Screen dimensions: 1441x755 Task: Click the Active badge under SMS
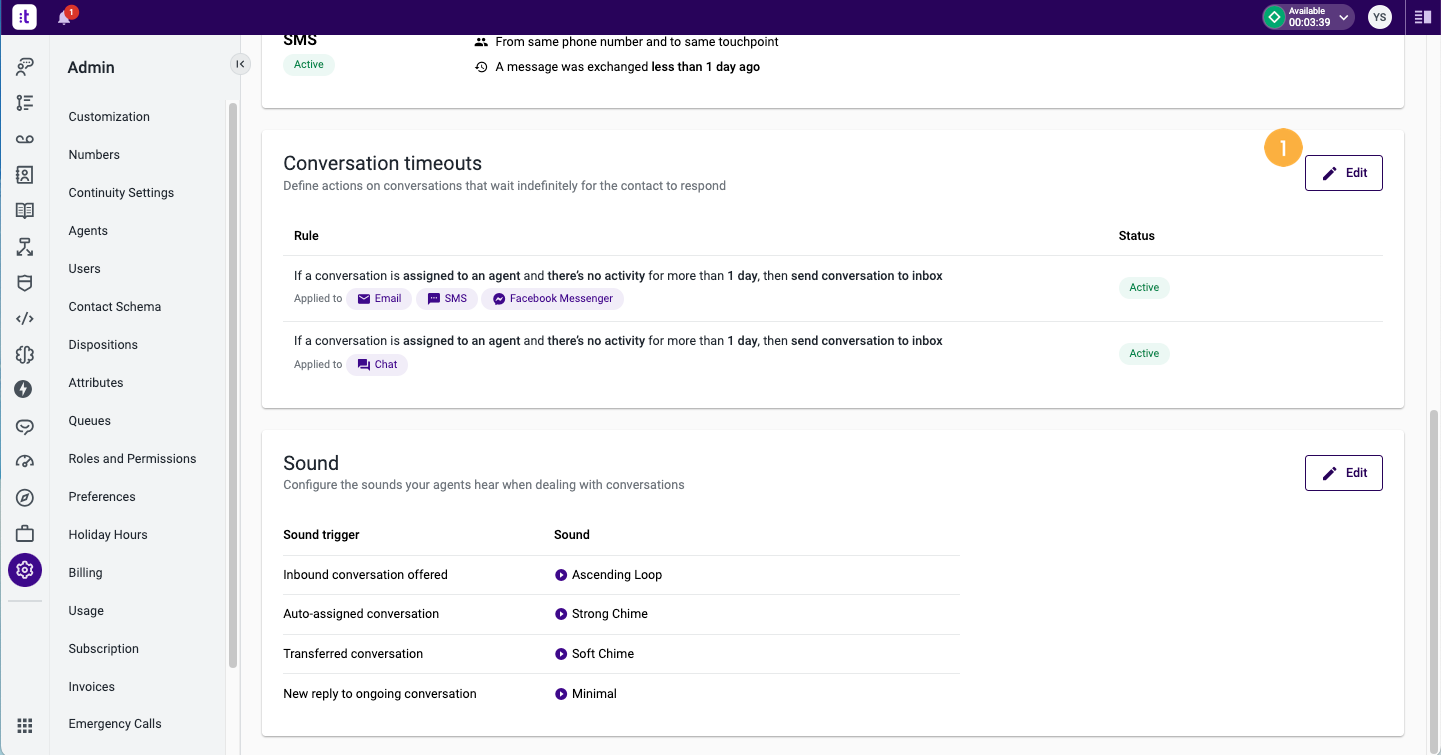coord(309,65)
